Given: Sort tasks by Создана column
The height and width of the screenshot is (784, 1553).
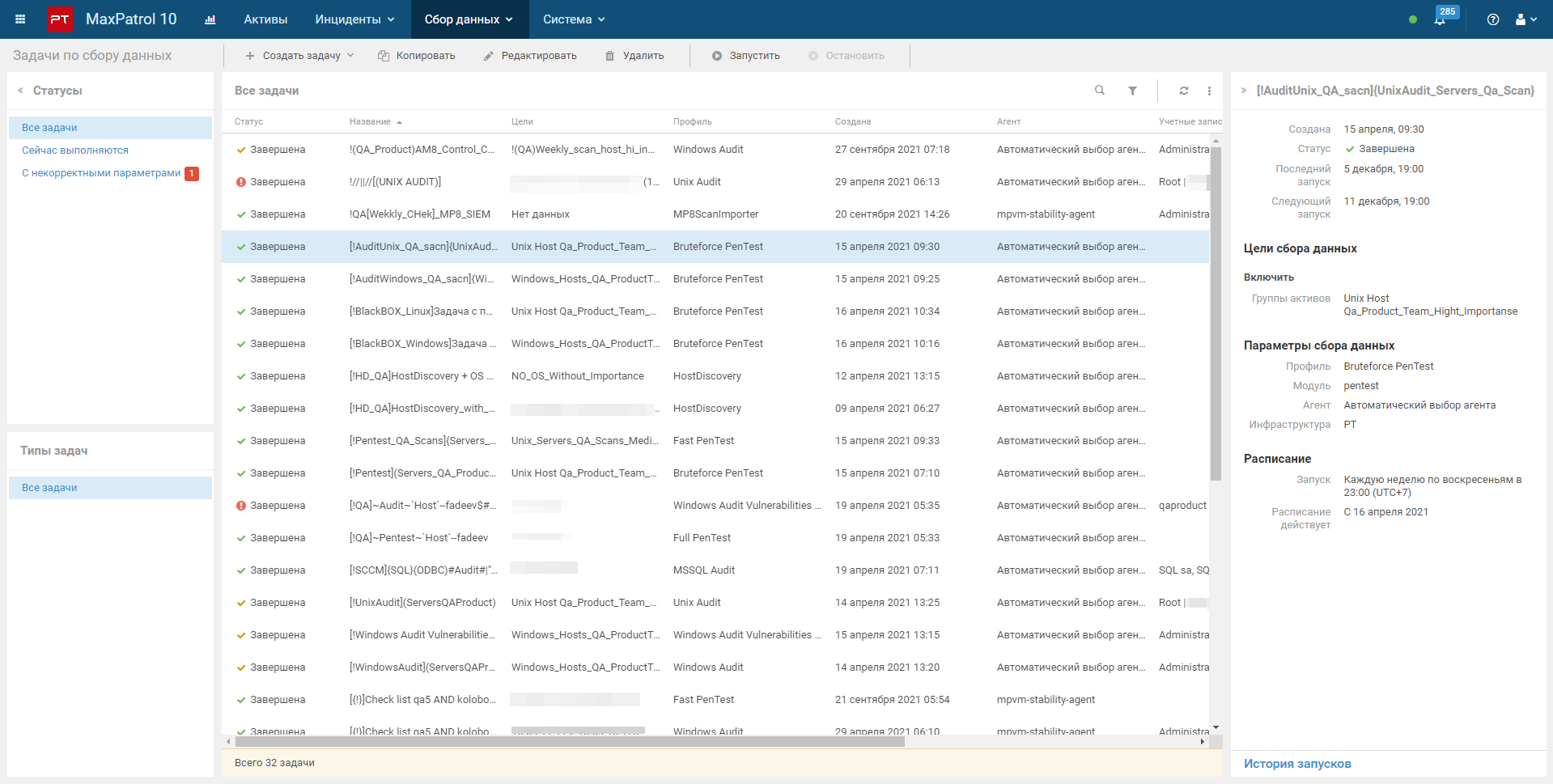Looking at the screenshot, I should [853, 121].
